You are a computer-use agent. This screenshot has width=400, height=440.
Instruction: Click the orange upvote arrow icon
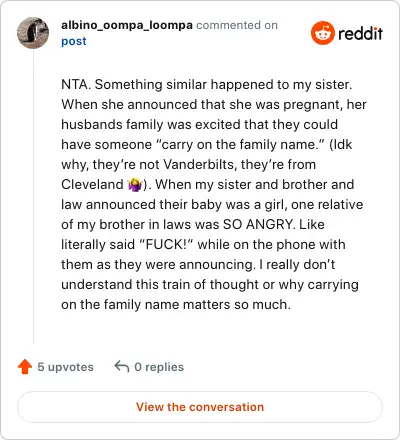[25, 367]
